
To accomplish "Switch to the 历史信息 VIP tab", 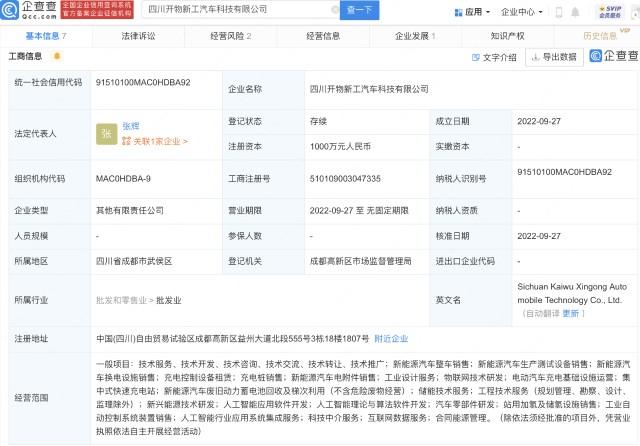I will 602,36.
